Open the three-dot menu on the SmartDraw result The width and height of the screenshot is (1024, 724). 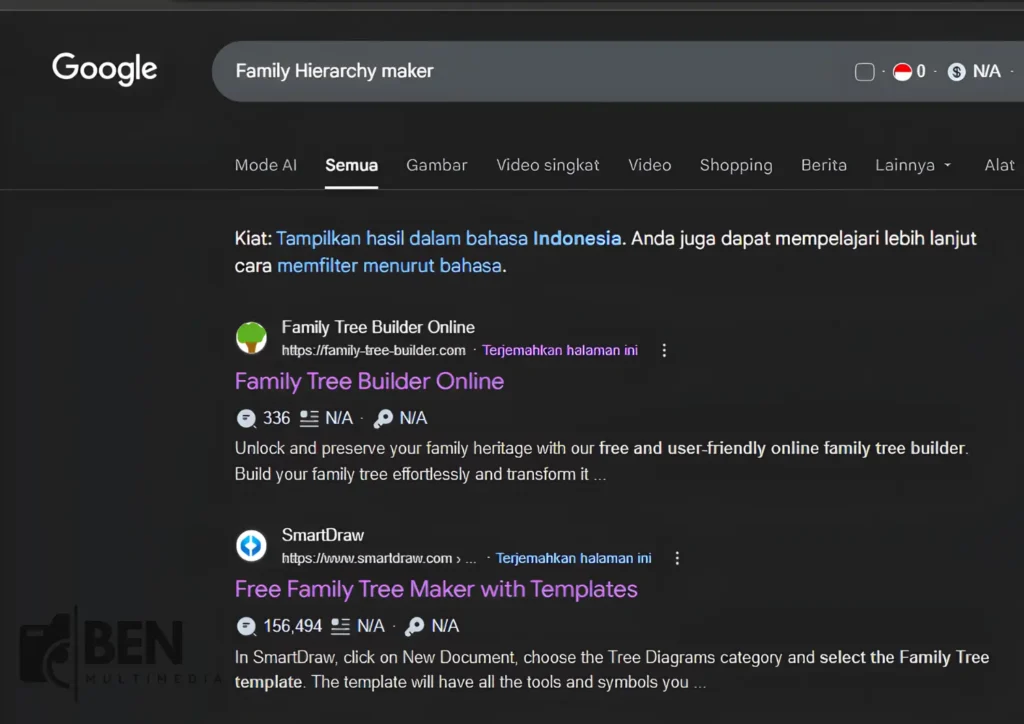(x=677, y=558)
